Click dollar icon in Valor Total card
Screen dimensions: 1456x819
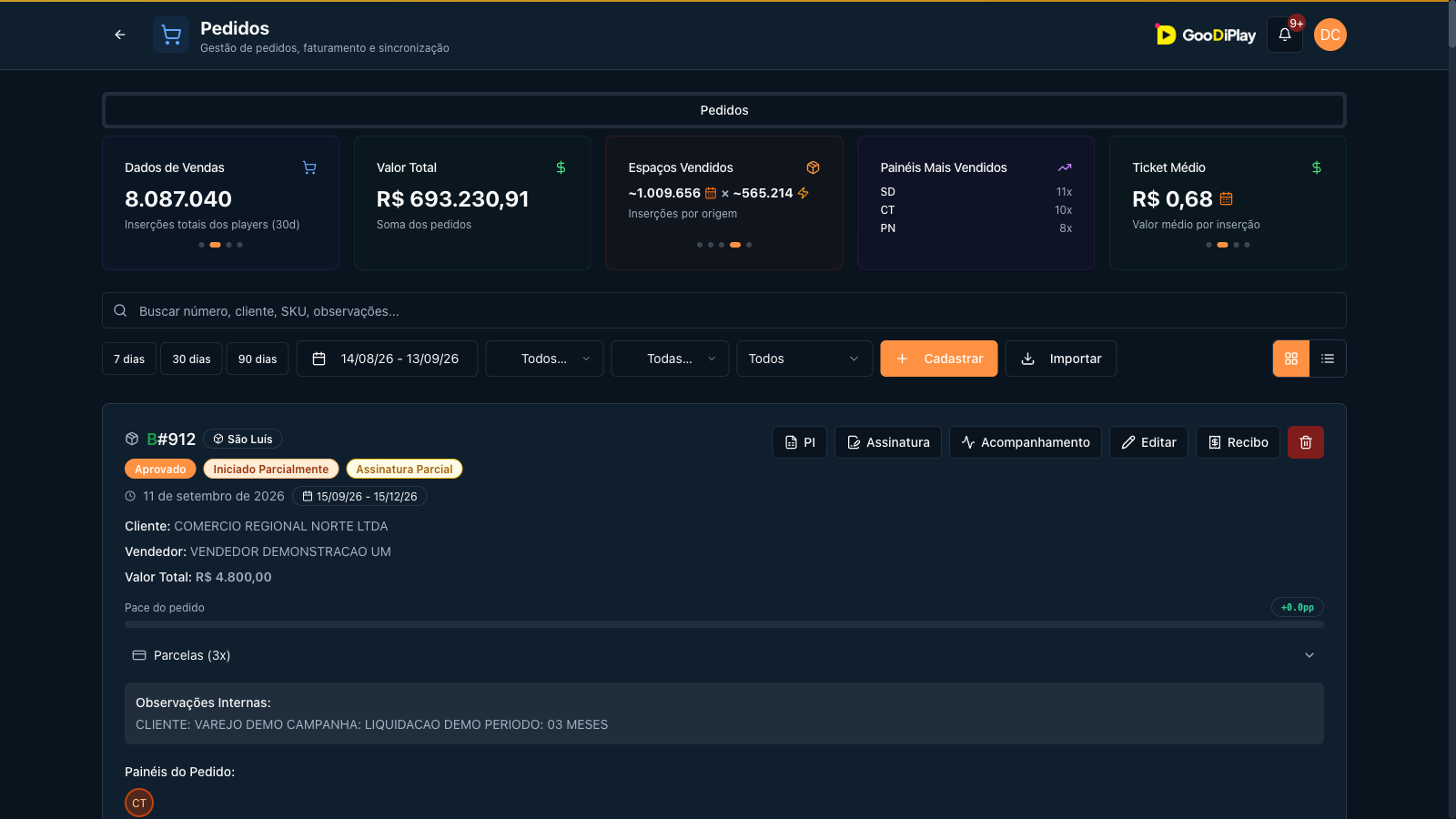pyautogui.click(x=561, y=167)
